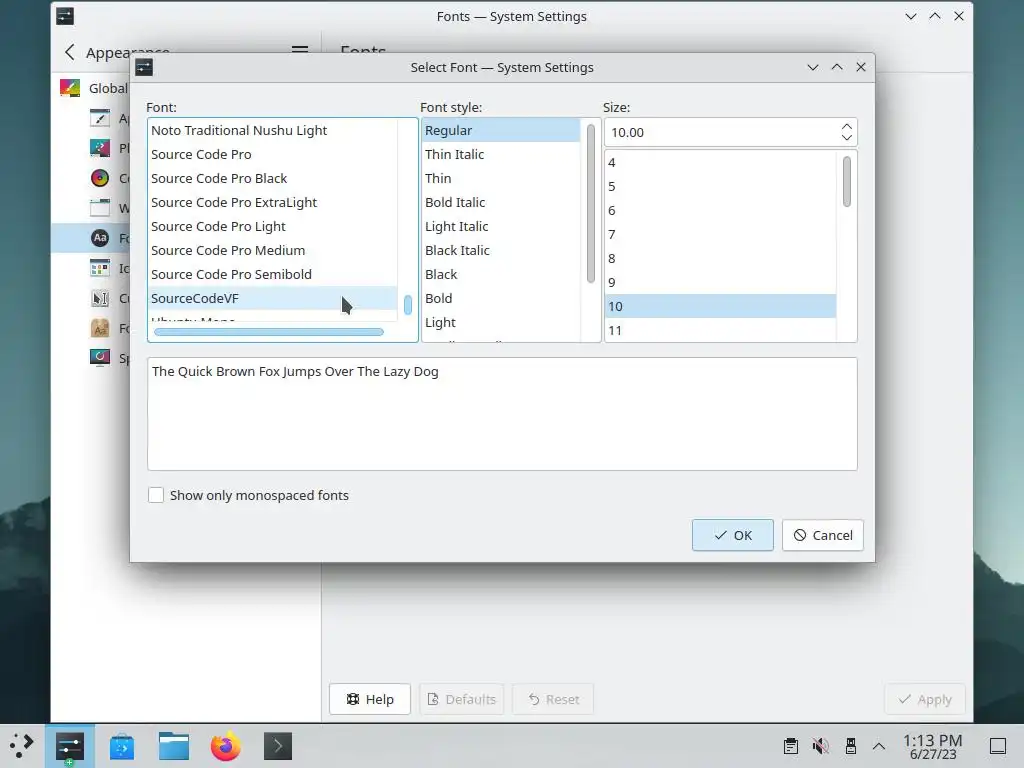Screen dimensions: 1024x768
Task: Pick size 9 from size list
Action: pyautogui.click(x=721, y=283)
